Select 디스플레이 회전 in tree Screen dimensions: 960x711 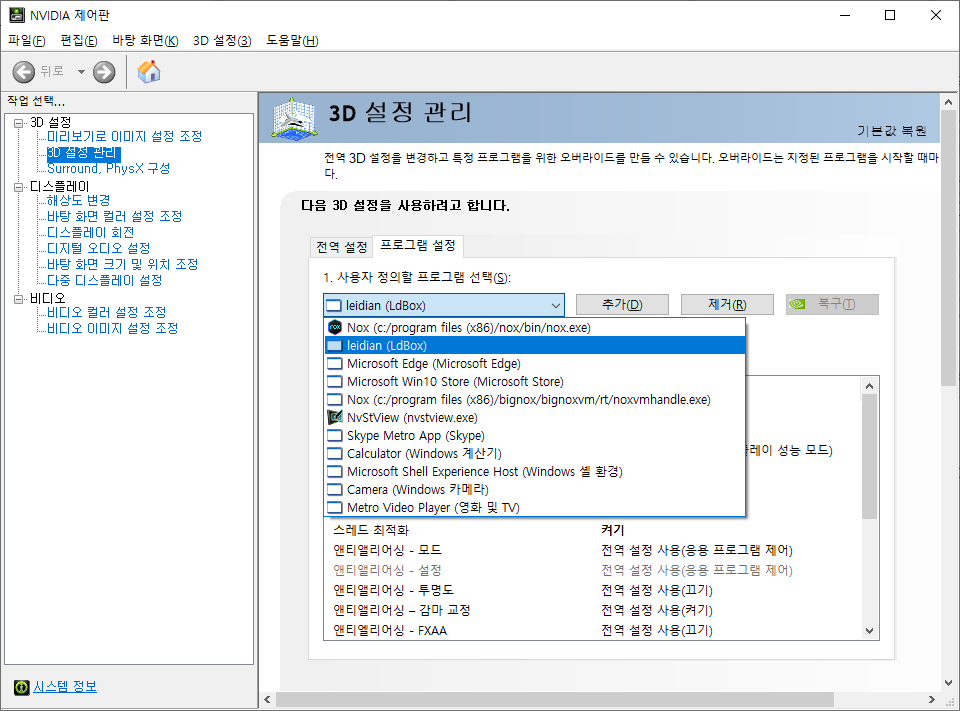click(x=91, y=232)
